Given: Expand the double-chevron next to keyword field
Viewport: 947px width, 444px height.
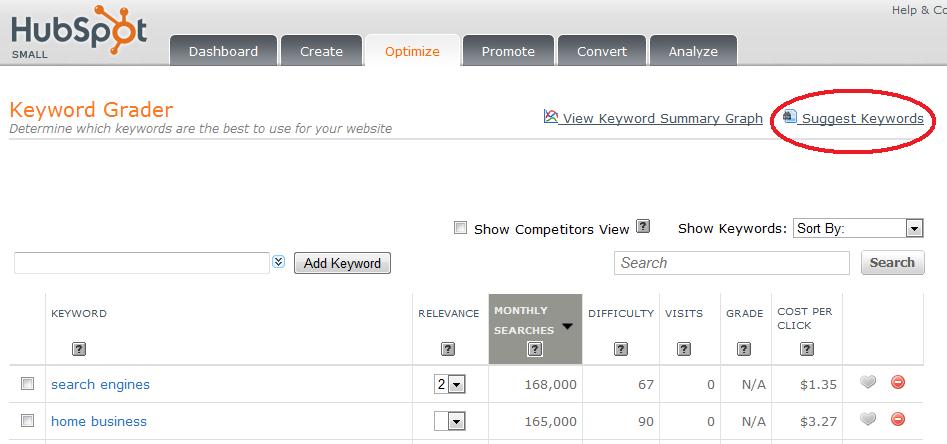Looking at the screenshot, I should 278,262.
